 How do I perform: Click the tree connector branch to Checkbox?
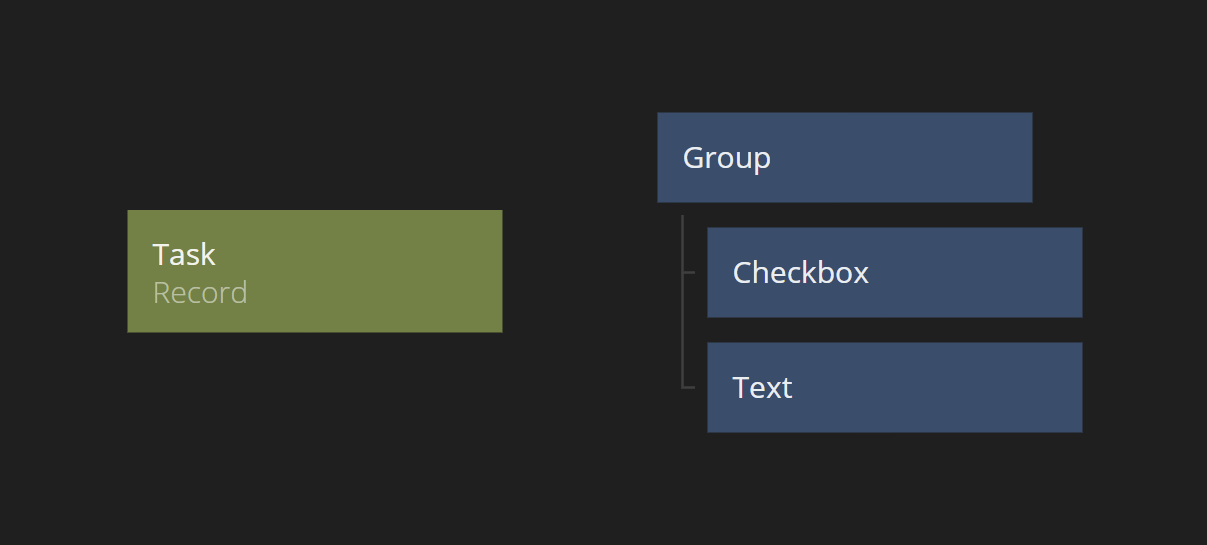point(688,271)
